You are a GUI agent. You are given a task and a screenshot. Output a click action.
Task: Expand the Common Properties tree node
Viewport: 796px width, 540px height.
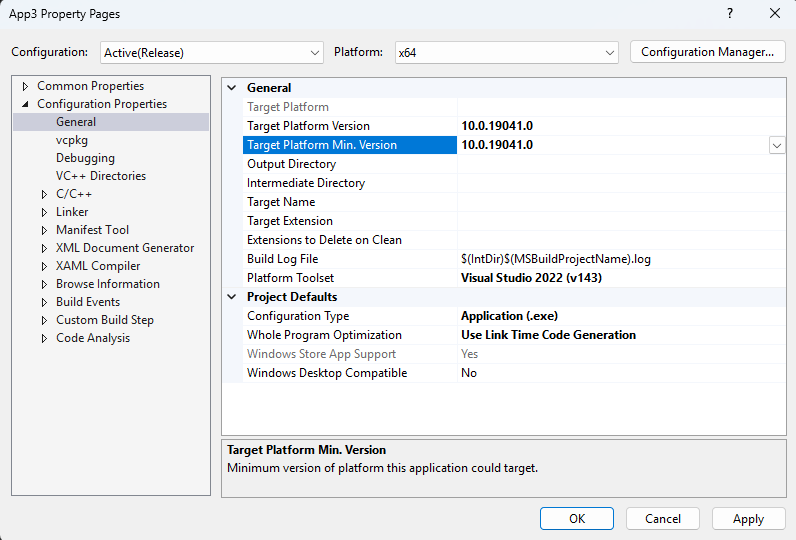pyautogui.click(x=26, y=86)
